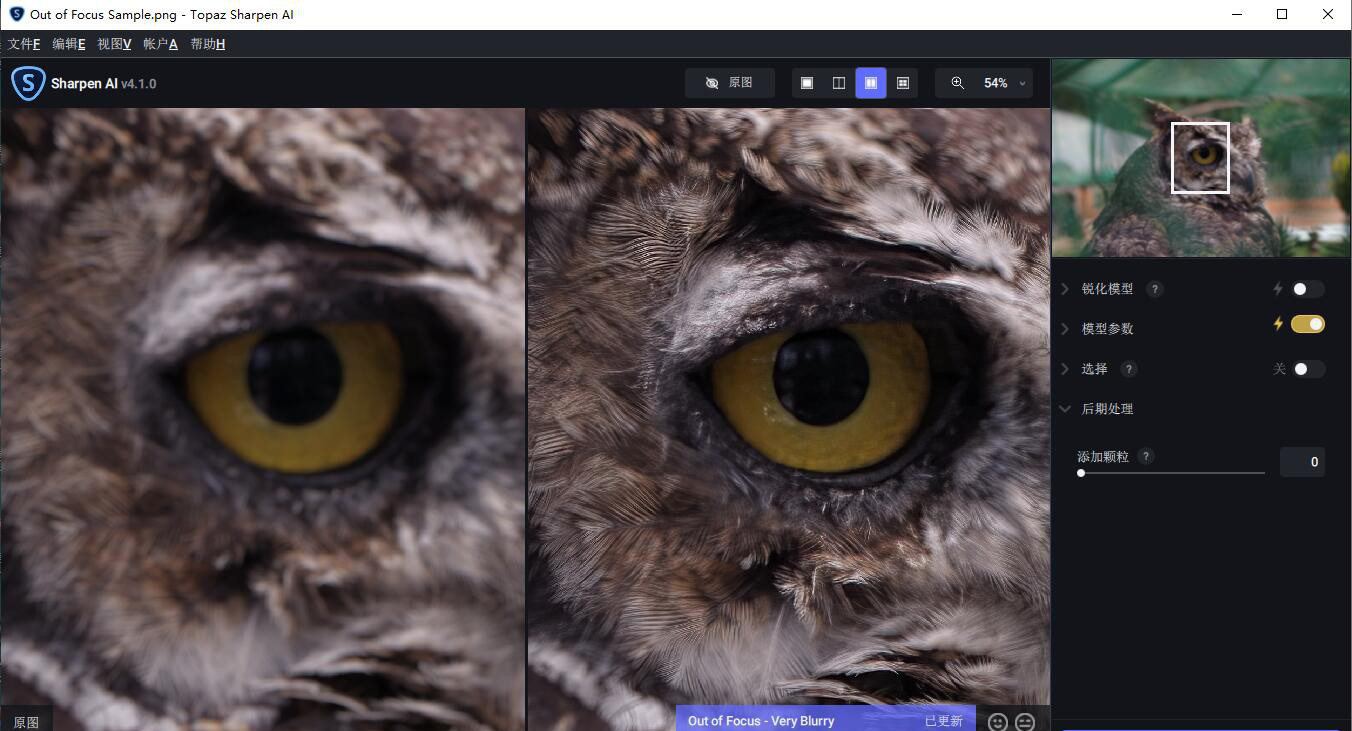Click the 原图 original preview button
Screen dimensions: 1352x731
coord(730,83)
